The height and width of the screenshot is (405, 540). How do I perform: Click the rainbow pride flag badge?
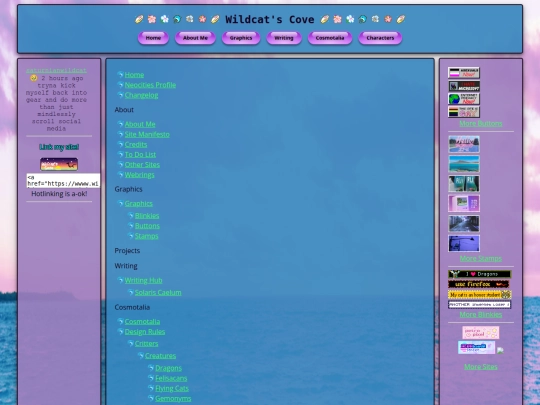pos(464,112)
